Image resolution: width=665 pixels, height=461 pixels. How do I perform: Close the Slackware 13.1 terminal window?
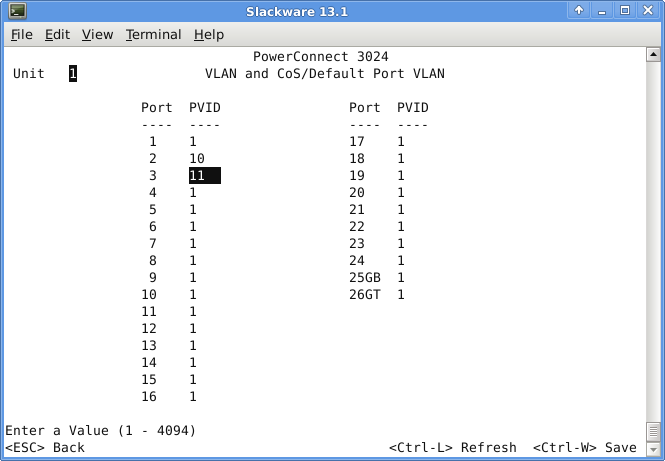[649, 11]
